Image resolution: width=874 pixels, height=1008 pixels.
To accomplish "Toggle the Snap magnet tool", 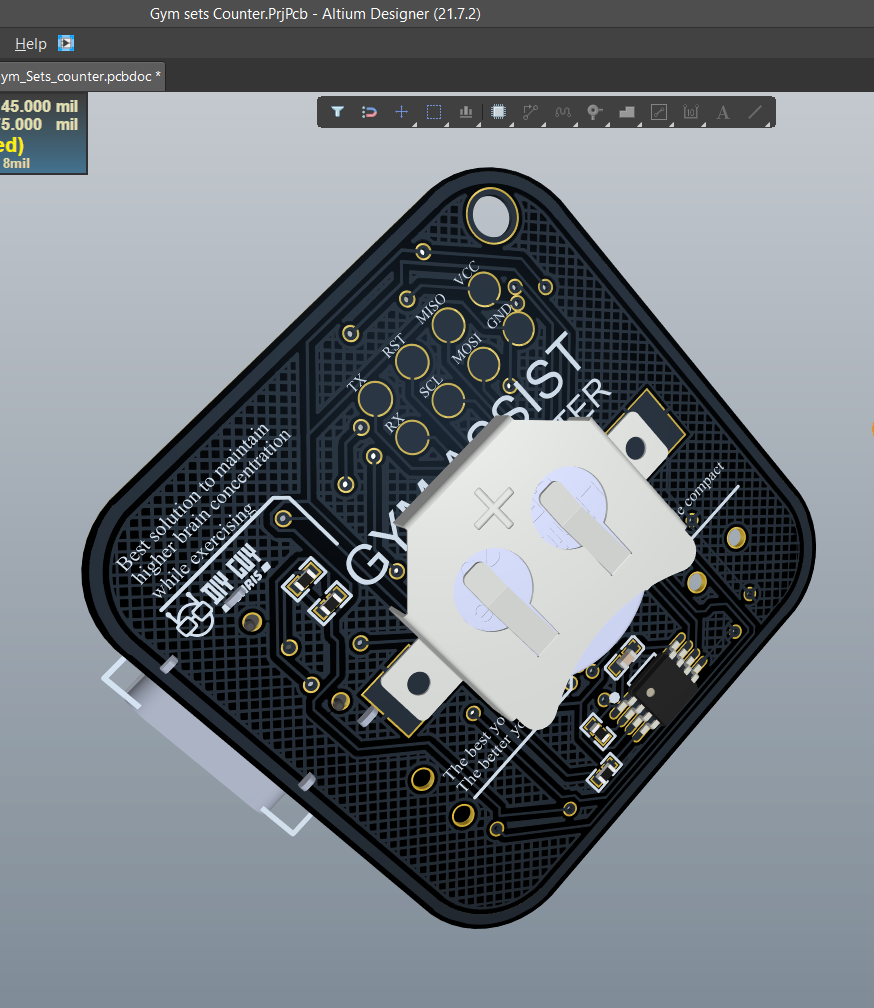I will (370, 112).
